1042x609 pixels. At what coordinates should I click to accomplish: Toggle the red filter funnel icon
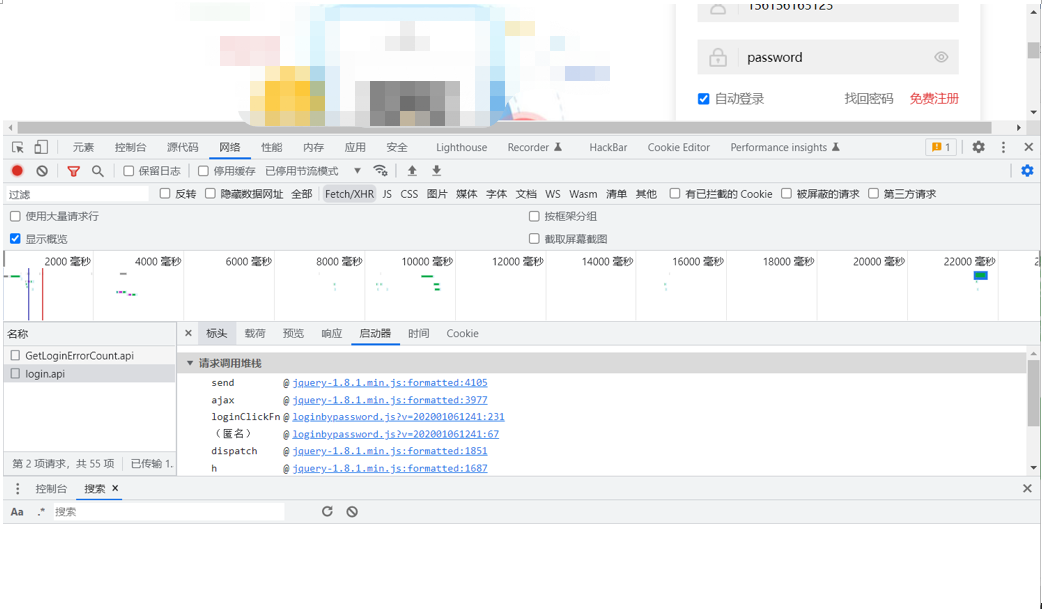coord(74,171)
